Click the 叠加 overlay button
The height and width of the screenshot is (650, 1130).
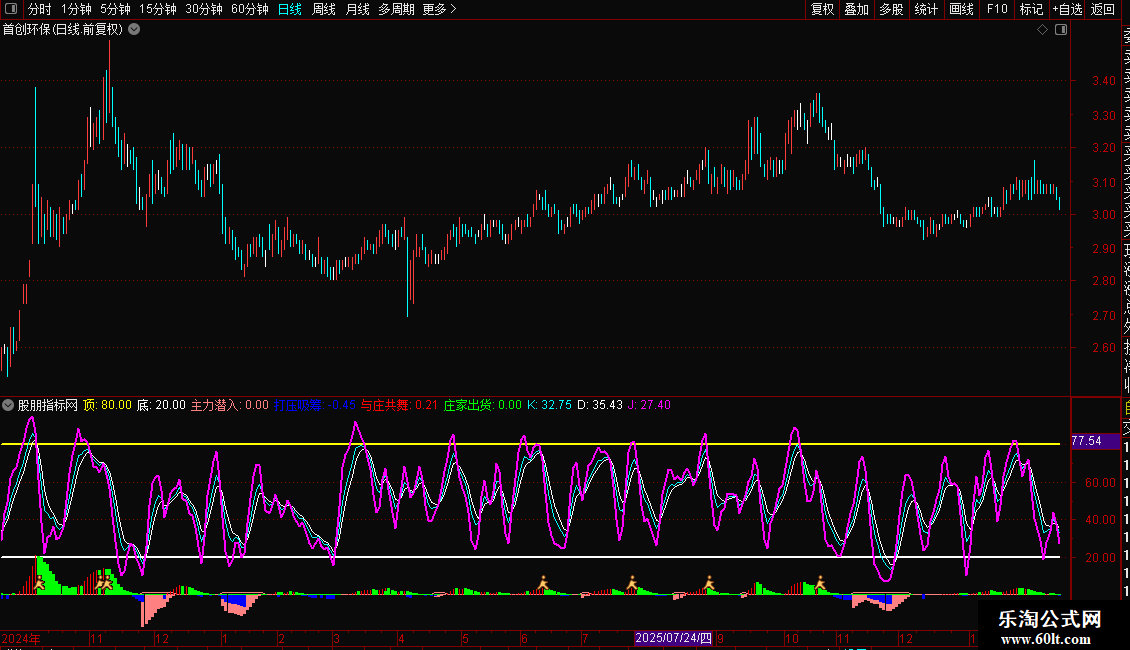tap(856, 9)
